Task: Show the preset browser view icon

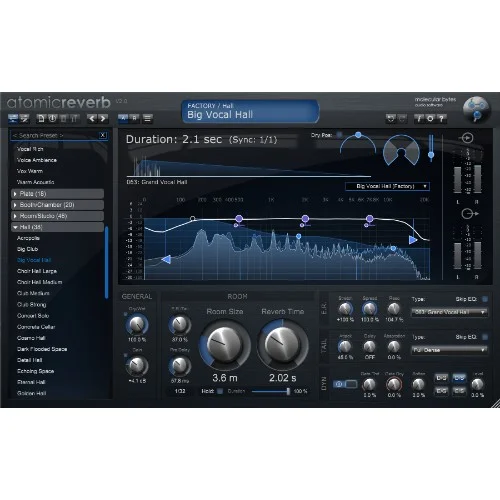Action: point(13,118)
